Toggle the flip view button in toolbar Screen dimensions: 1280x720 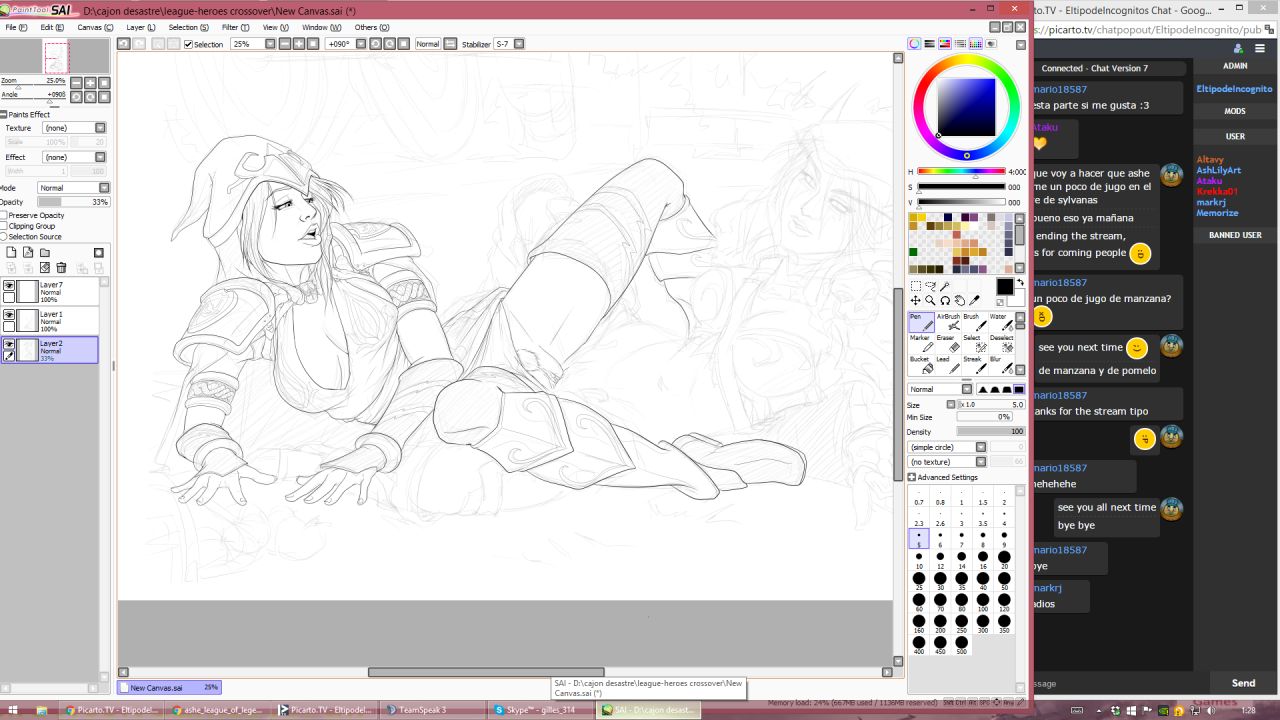coord(451,44)
